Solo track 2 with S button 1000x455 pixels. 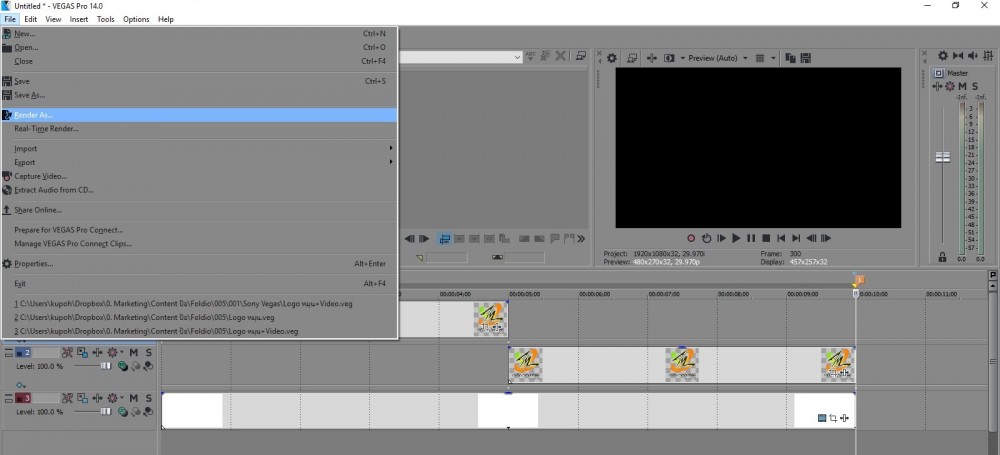coord(149,352)
